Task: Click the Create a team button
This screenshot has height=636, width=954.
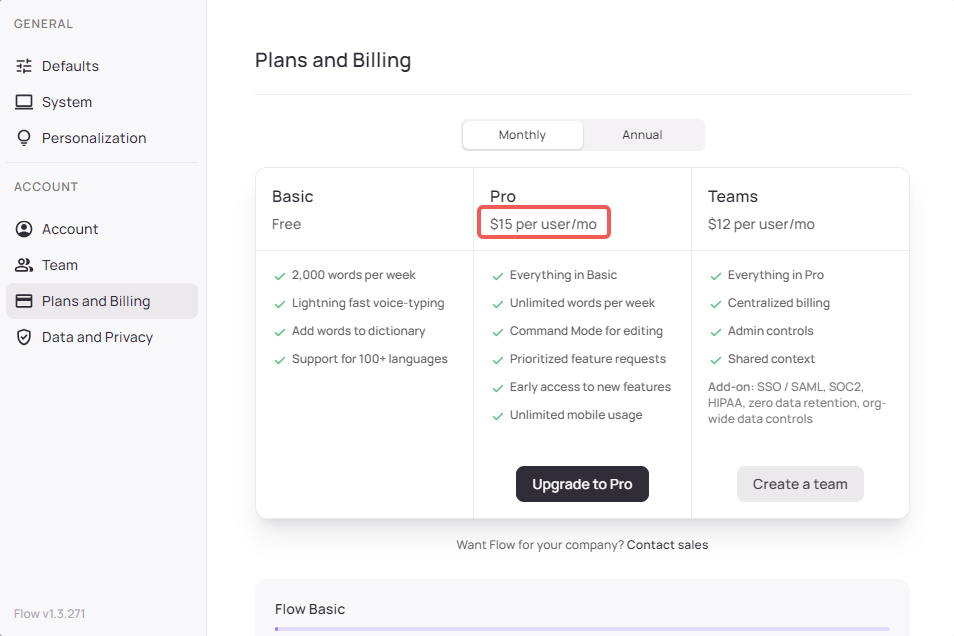Action: tap(800, 484)
